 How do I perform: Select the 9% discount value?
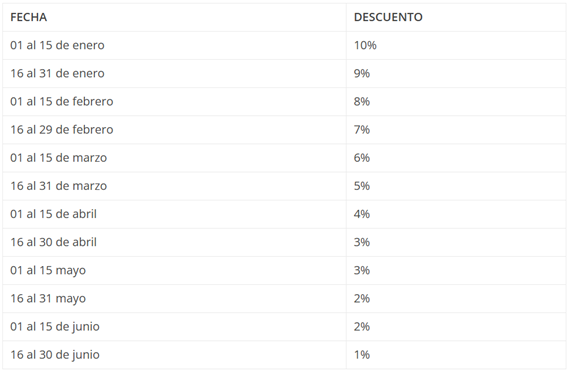pos(362,73)
